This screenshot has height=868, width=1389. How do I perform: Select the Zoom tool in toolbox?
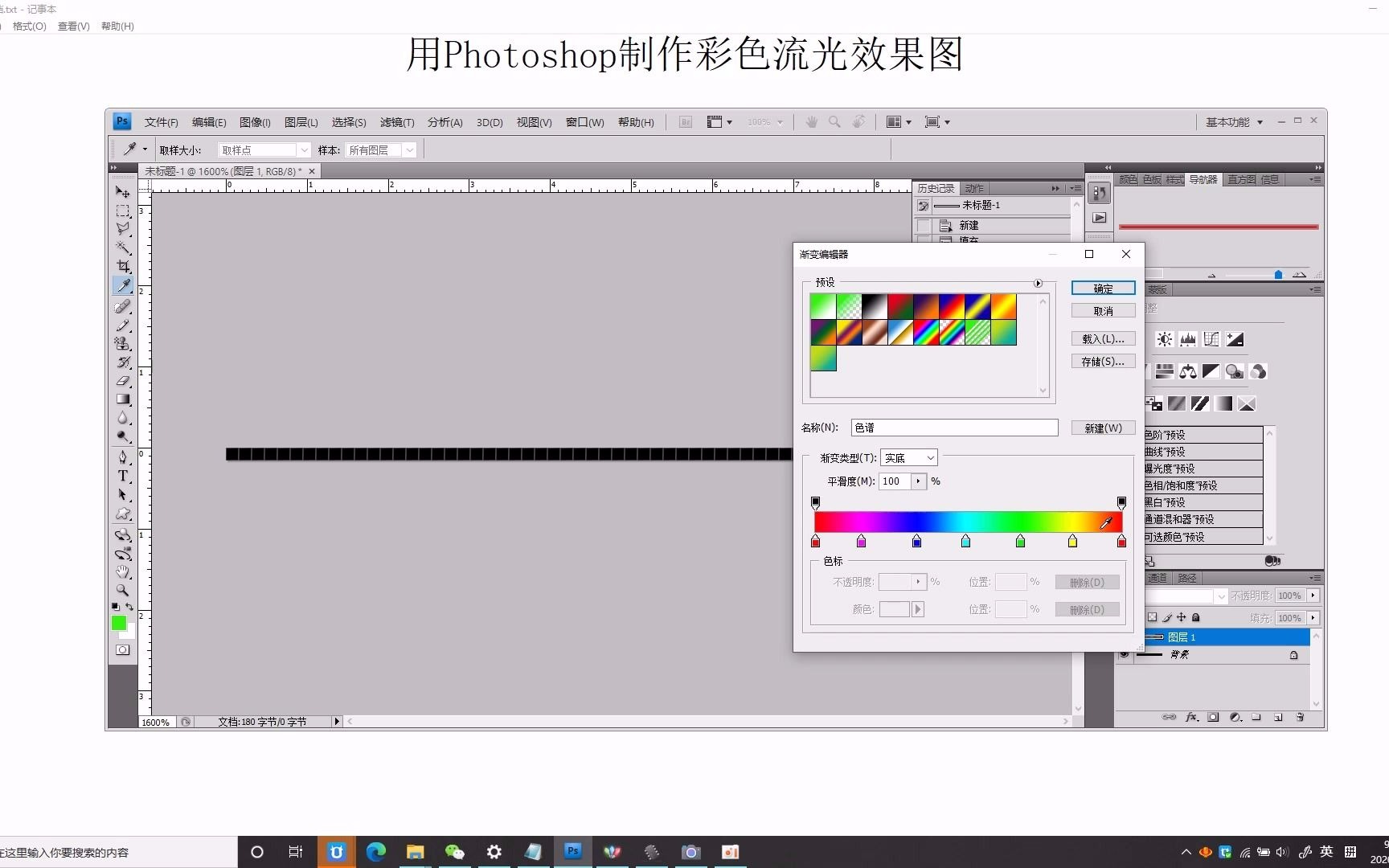(x=122, y=590)
